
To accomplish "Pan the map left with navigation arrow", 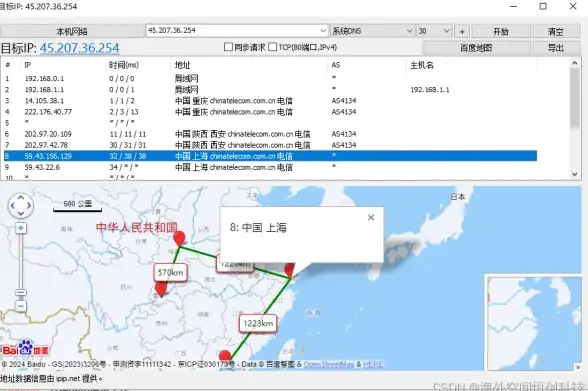I will point(12,205).
